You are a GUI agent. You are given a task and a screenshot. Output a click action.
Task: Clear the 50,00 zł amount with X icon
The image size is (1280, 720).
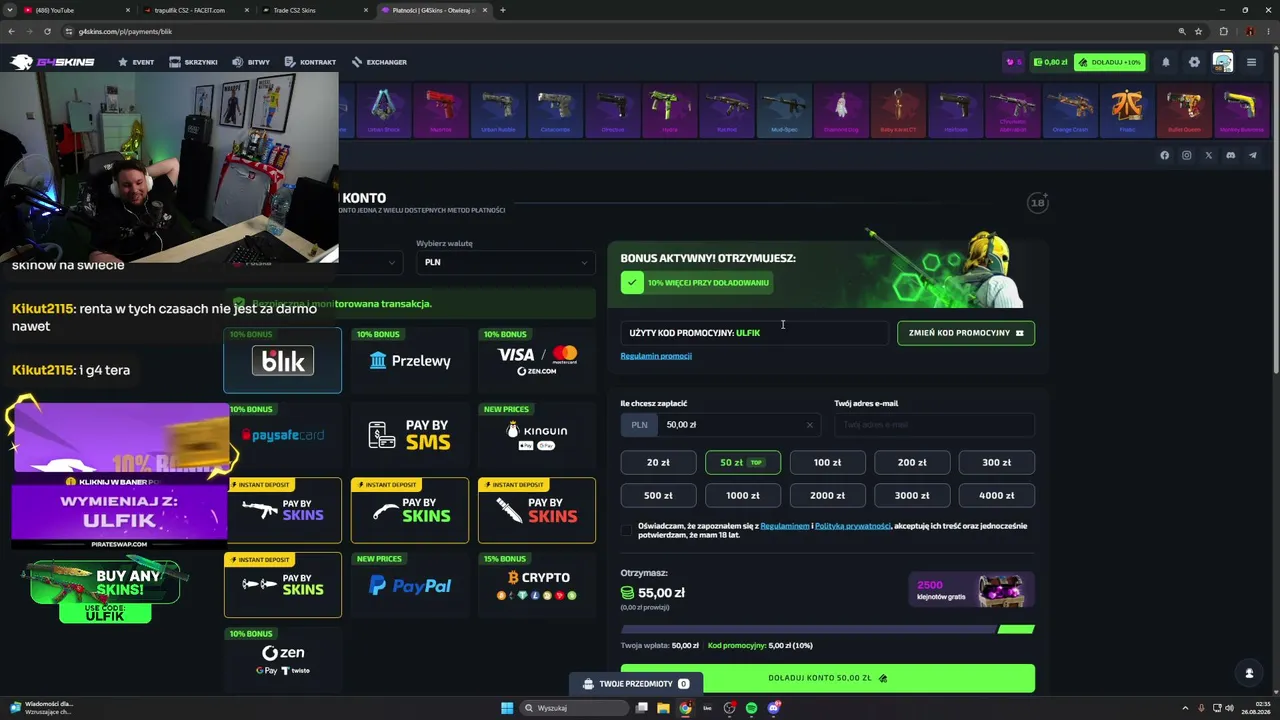pos(809,425)
